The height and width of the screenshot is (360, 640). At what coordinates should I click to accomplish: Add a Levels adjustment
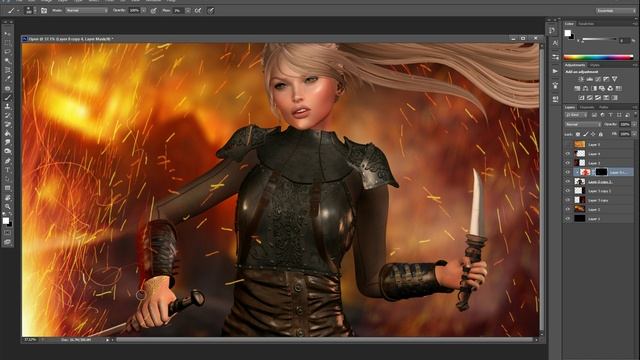[x=590, y=79]
